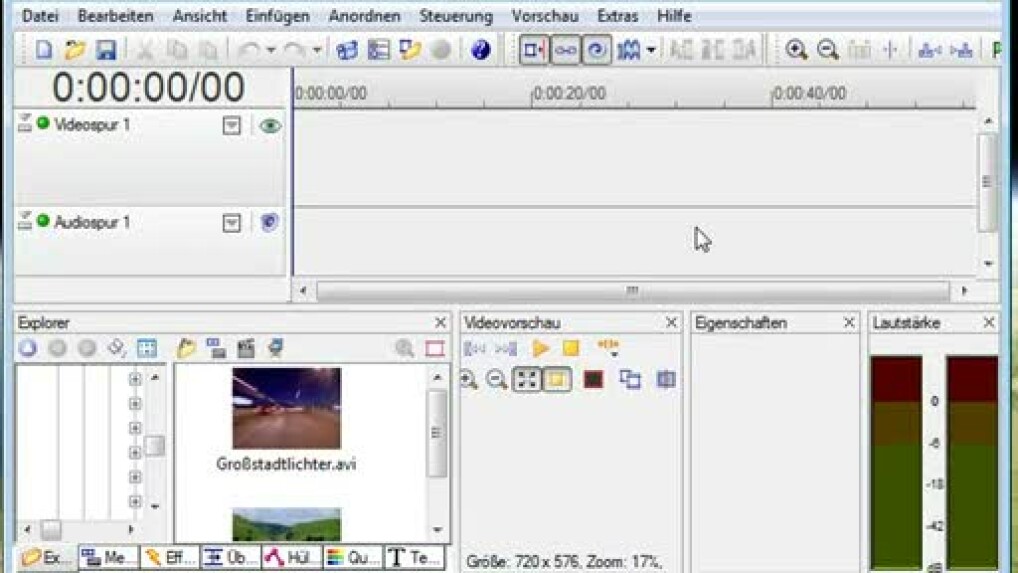Viewport: 1018px width, 573px height.
Task: Open the Vorschau menu
Action: [x=544, y=16]
